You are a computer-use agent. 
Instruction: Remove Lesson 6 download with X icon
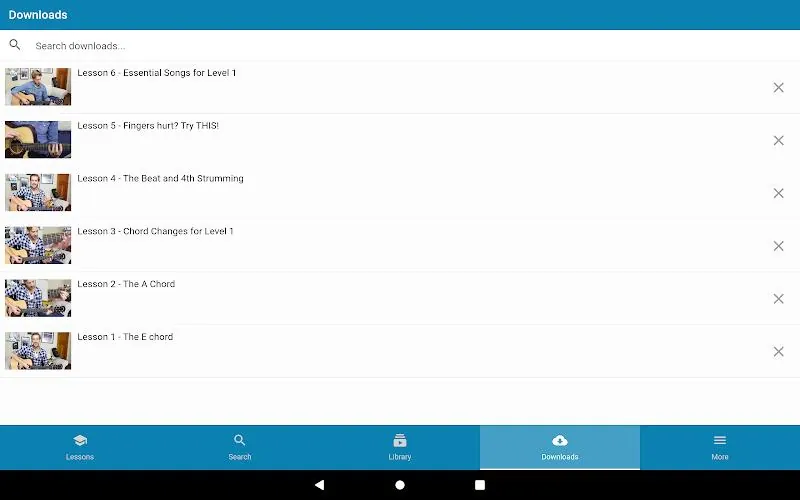(x=778, y=88)
